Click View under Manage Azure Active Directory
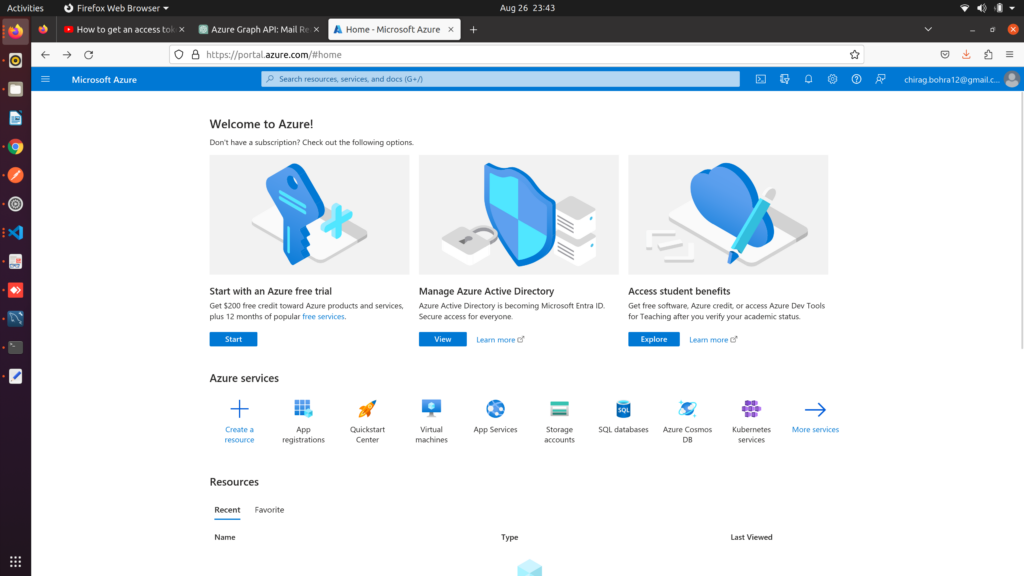This screenshot has height=576, width=1024. (443, 339)
